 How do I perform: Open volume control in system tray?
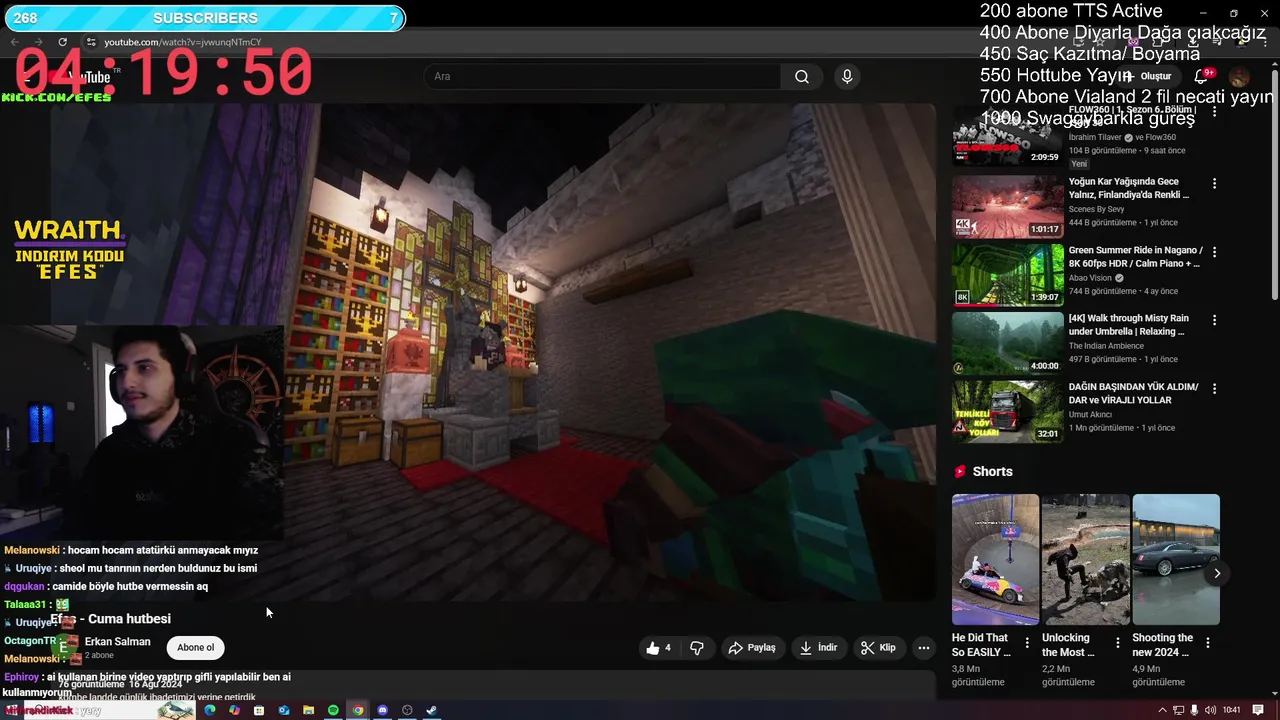pyautogui.click(x=1211, y=710)
